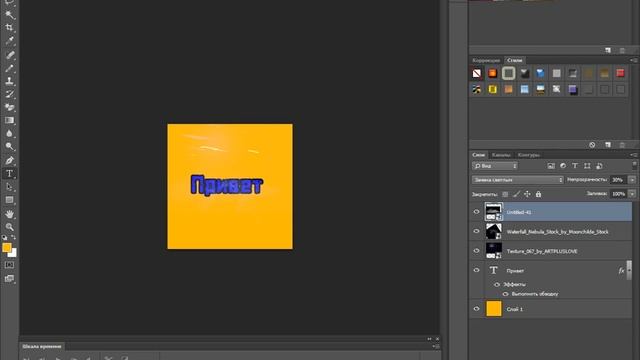Open the Layers panel flyout menu
The width and height of the screenshot is (640, 360).
coord(633,155)
